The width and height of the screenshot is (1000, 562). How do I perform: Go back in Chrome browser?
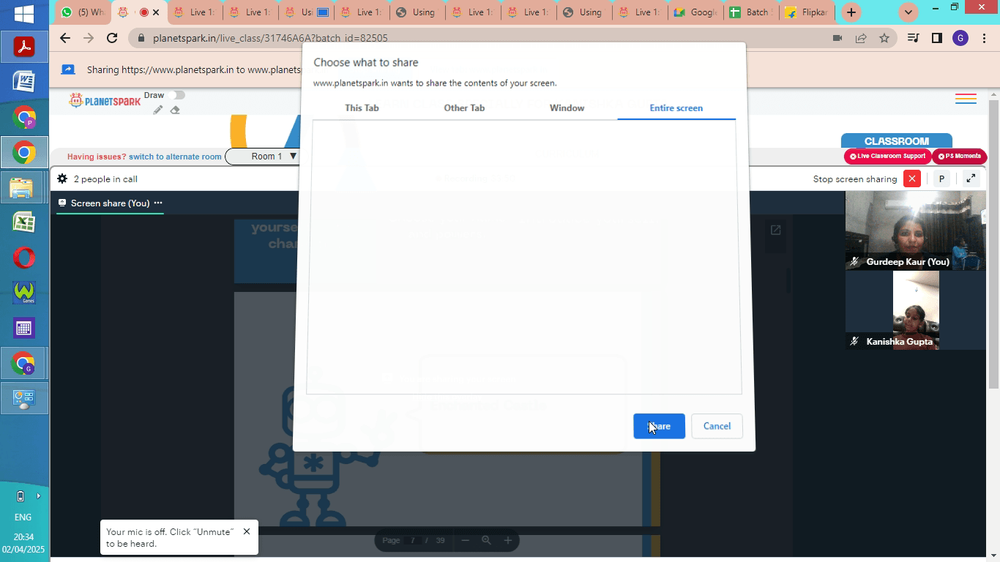65,38
